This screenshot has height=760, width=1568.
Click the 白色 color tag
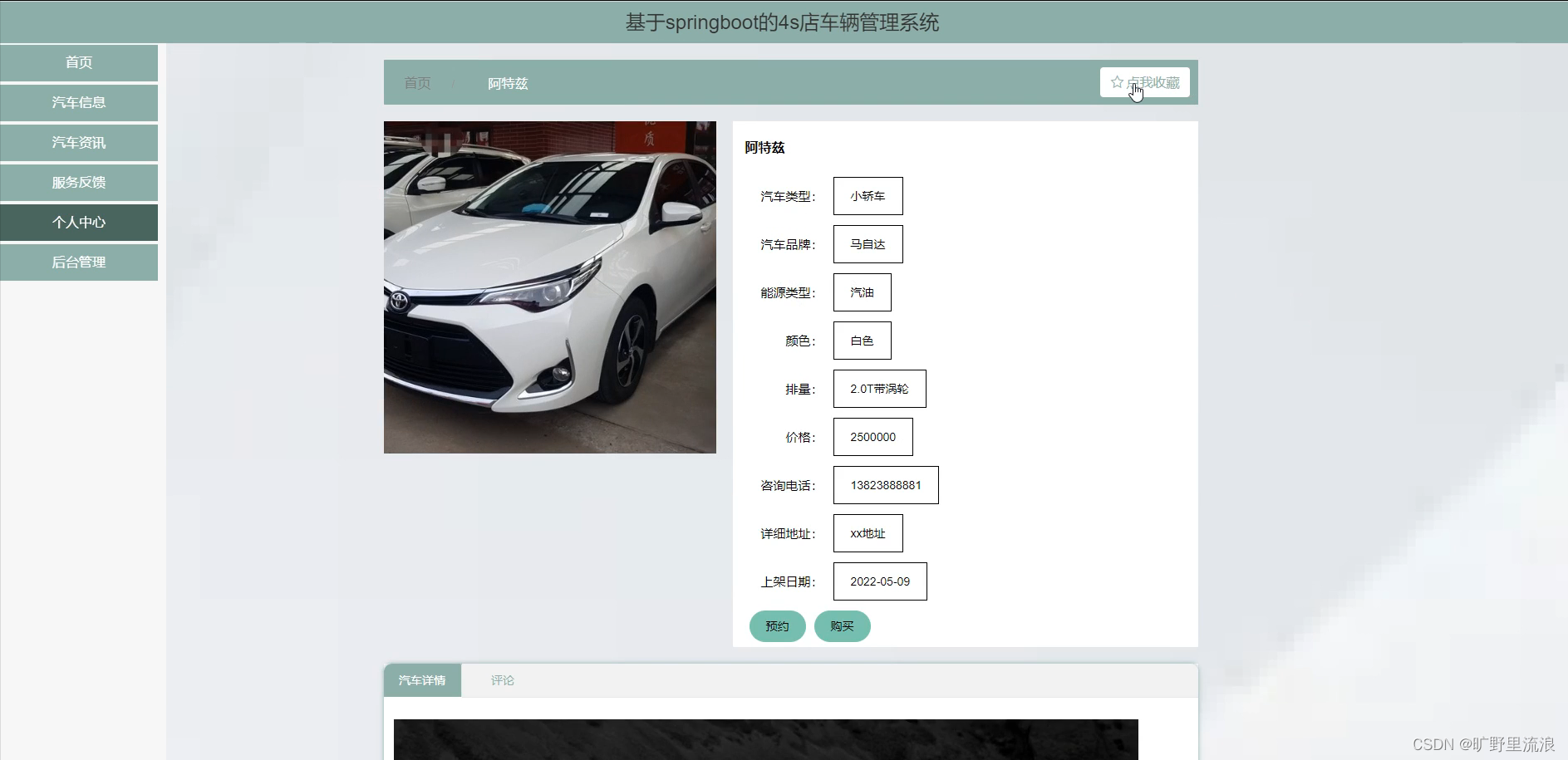tap(861, 340)
